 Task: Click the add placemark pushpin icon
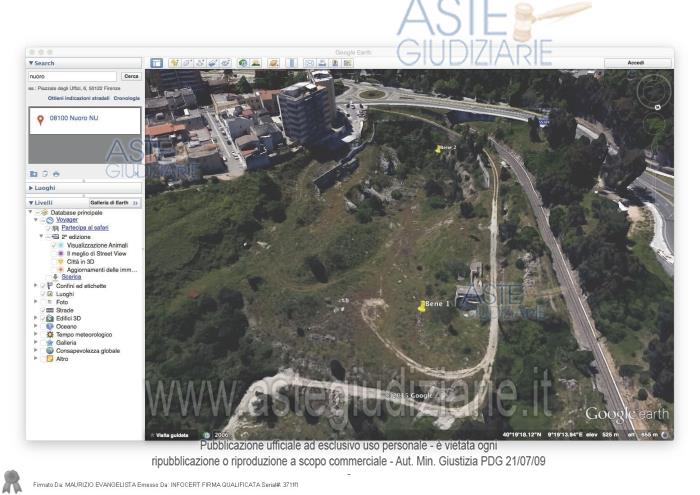tap(174, 62)
